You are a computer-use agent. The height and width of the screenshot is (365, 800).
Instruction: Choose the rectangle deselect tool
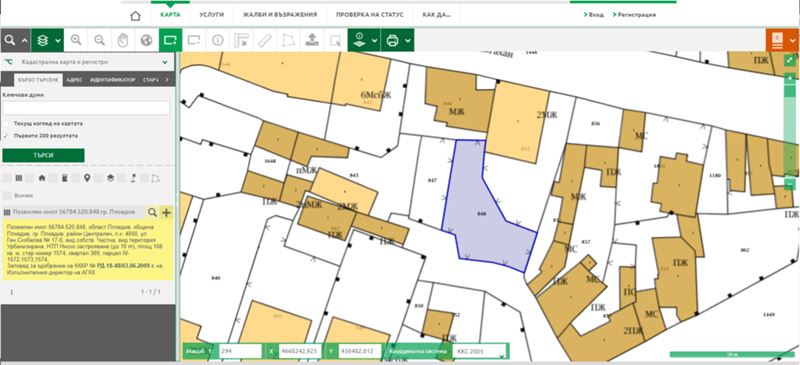pyautogui.click(x=194, y=40)
